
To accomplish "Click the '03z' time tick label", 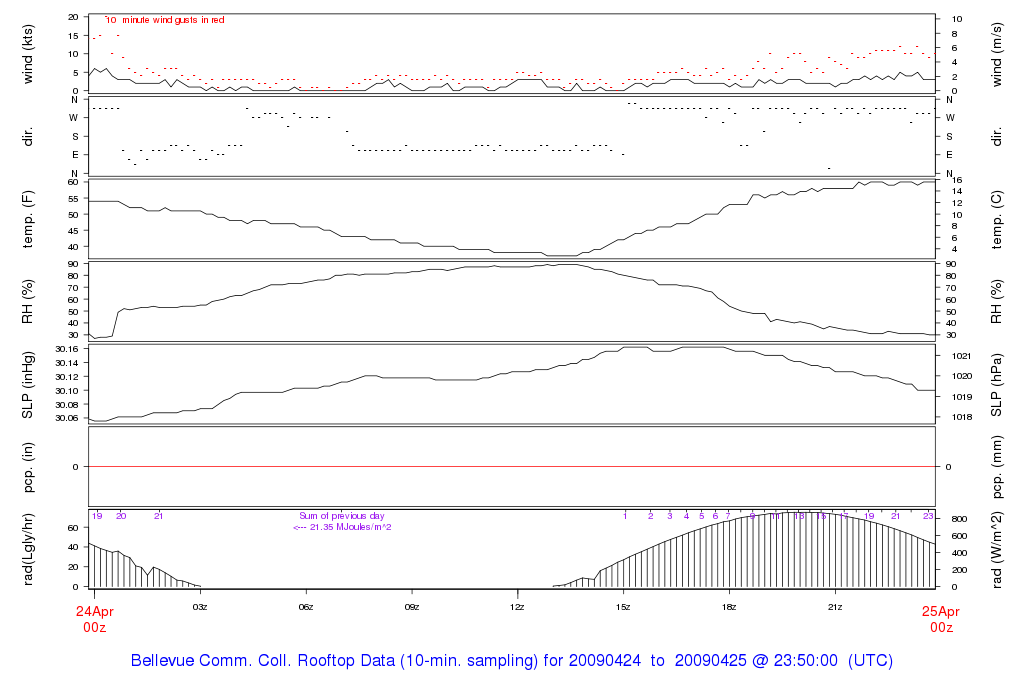I will point(200,607).
